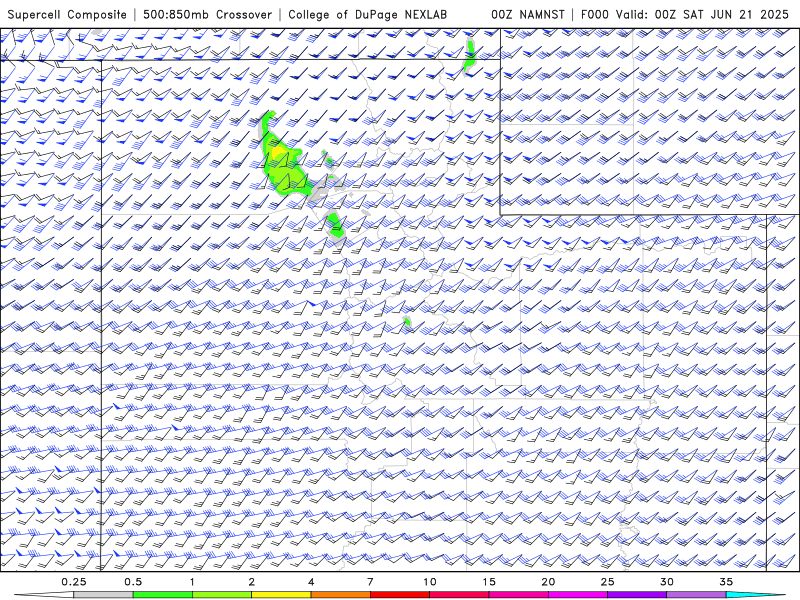Click the gray 0.25–0.5 legend segment

coord(103,595)
